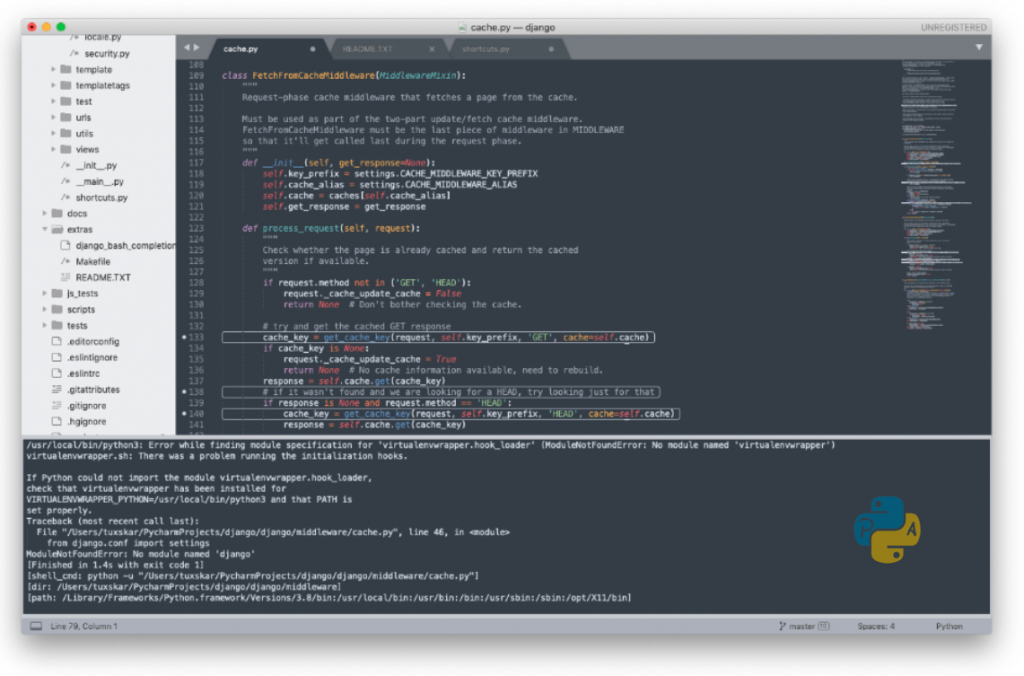Click the minimap on the right
This screenshot has height=676, width=1024.
pyautogui.click(x=936, y=195)
